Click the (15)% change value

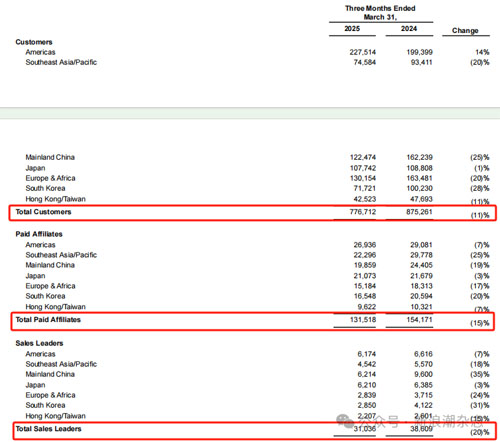[480, 323]
